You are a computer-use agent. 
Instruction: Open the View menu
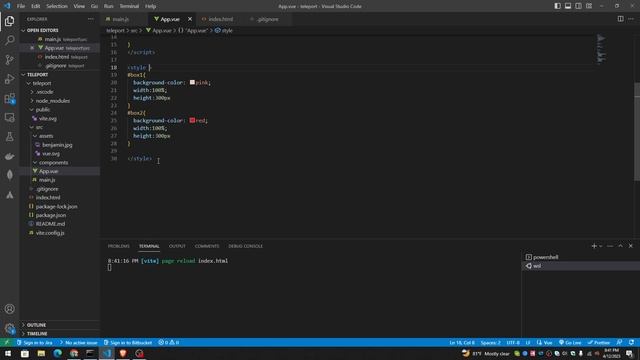point(79,6)
